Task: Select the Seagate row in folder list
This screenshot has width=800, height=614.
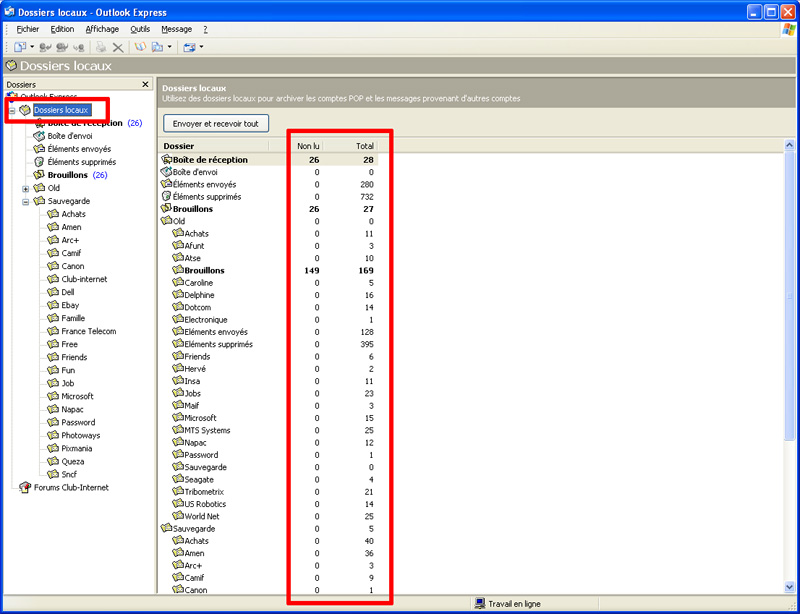Action: tap(268, 479)
